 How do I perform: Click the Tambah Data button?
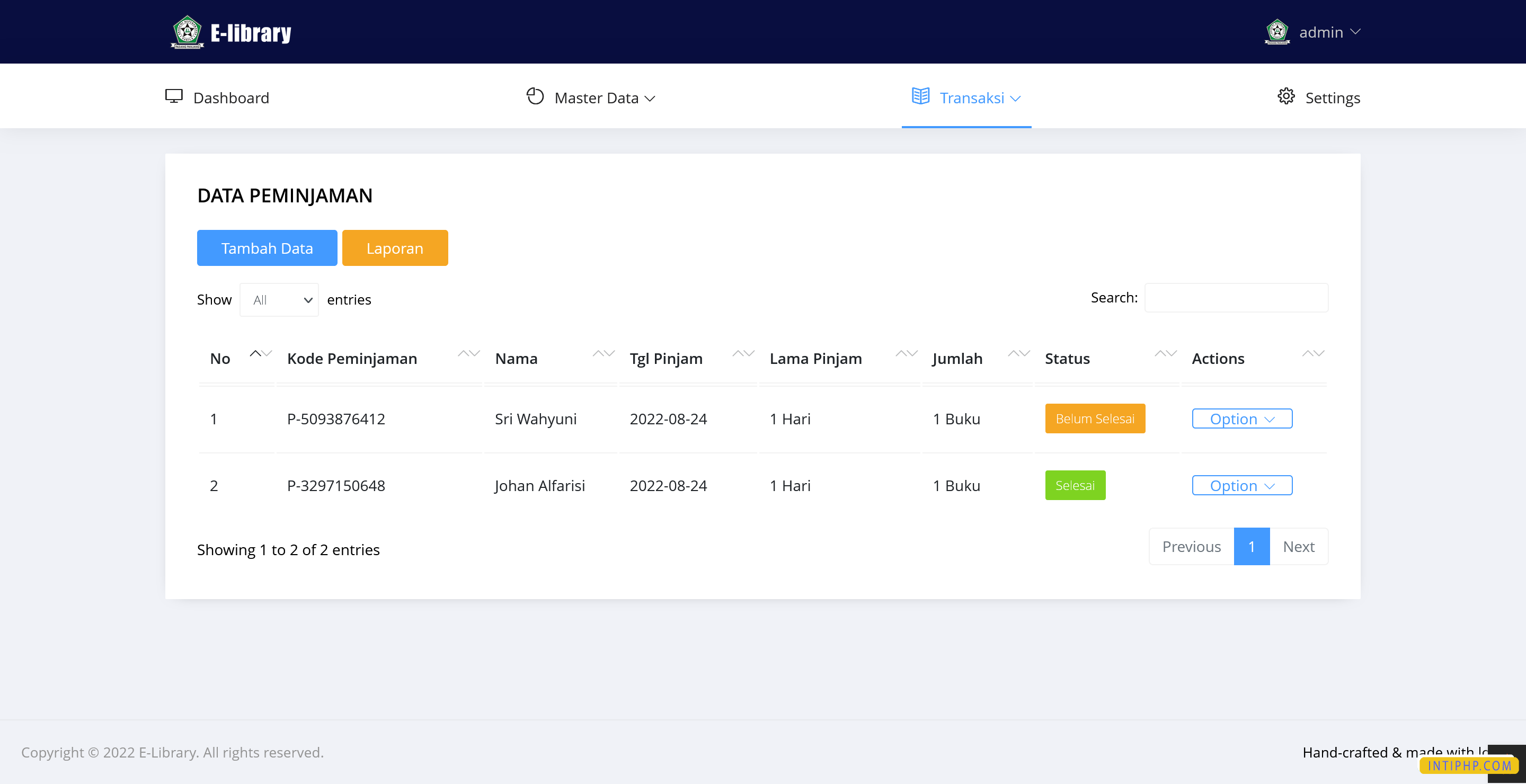(x=267, y=248)
